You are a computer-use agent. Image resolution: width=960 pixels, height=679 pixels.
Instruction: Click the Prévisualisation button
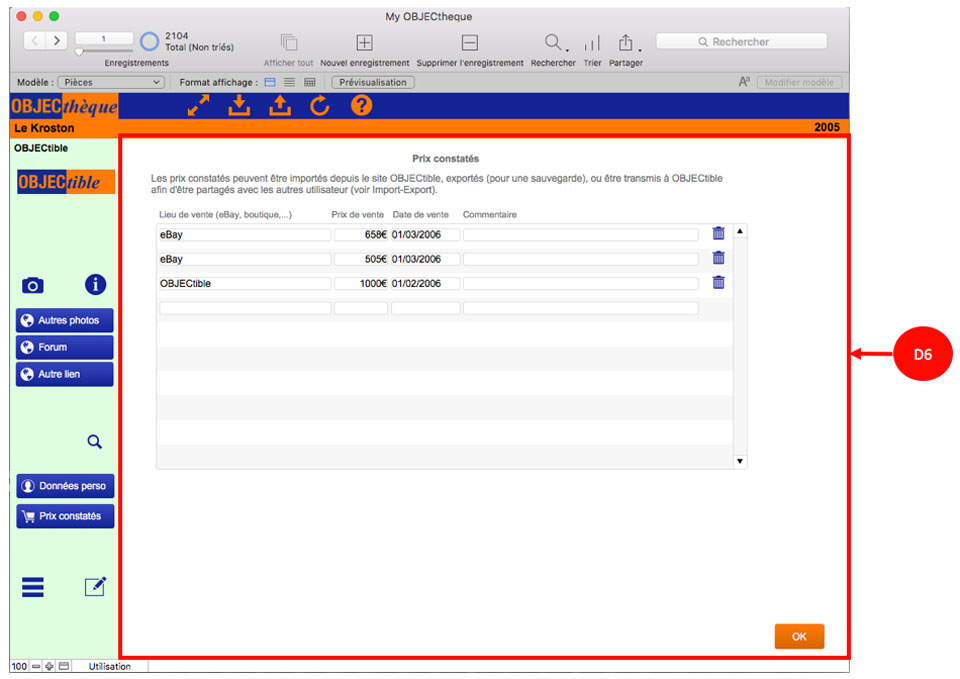[x=373, y=82]
